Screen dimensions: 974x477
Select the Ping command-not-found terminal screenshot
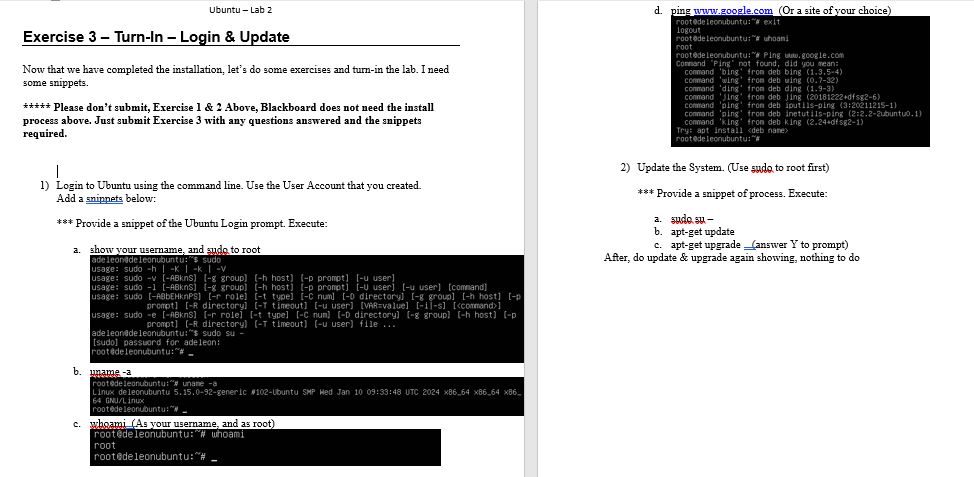click(x=800, y=81)
